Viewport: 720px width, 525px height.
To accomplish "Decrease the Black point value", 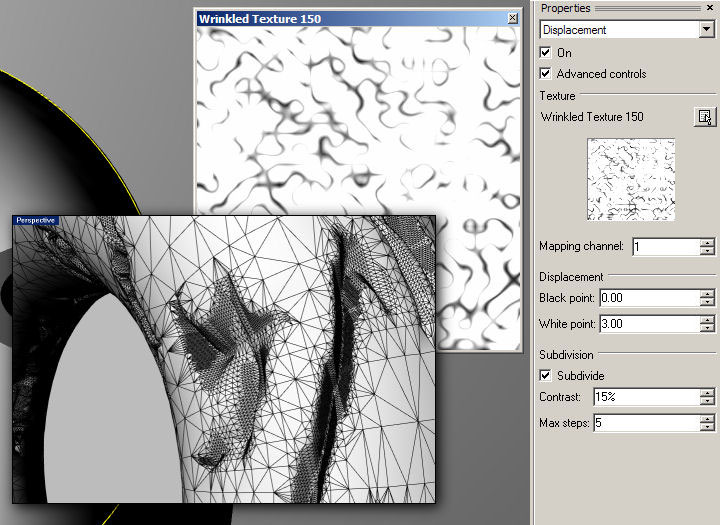I will coord(708,302).
